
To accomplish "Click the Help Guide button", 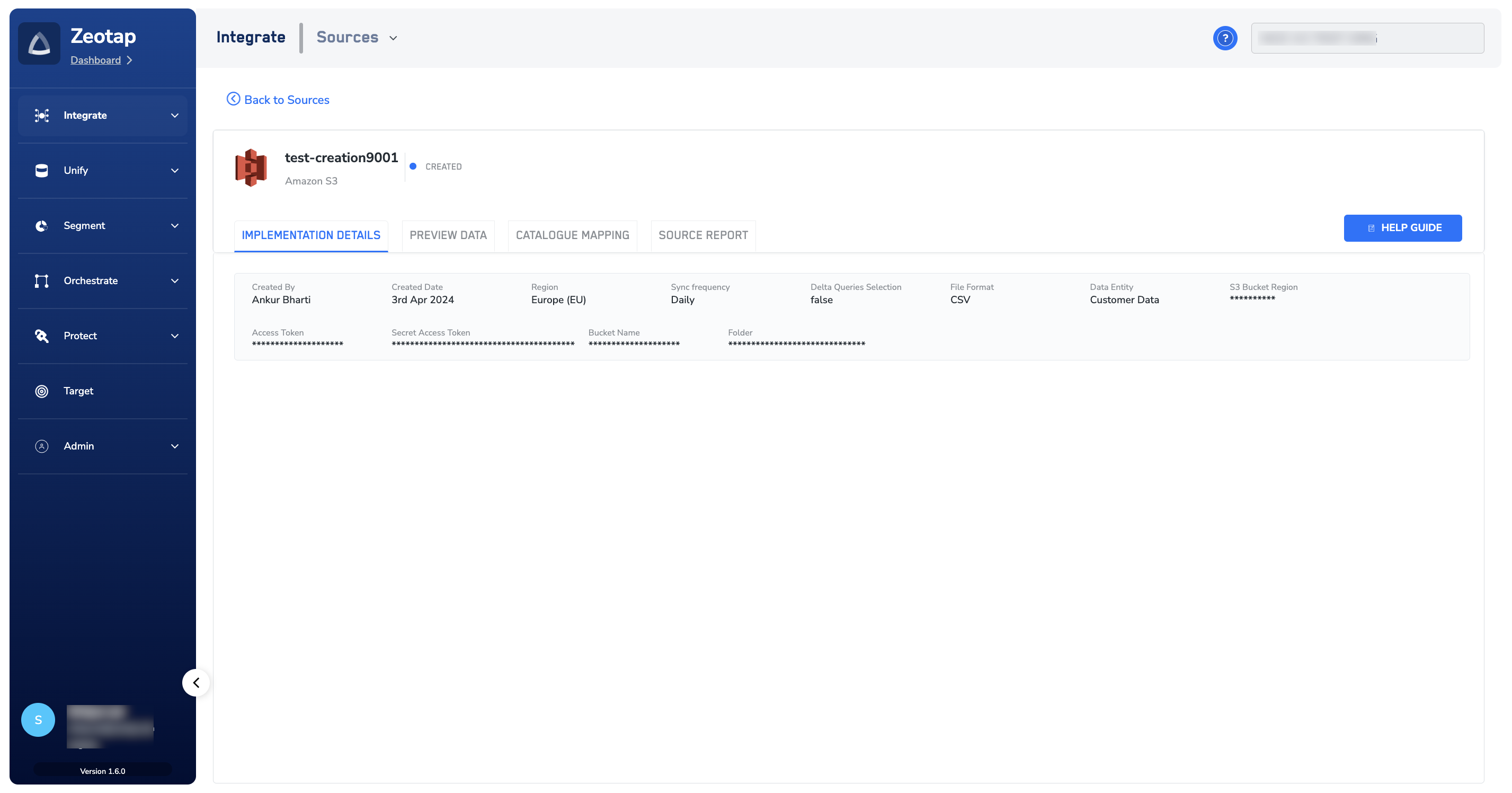I will click(1402, 228).
